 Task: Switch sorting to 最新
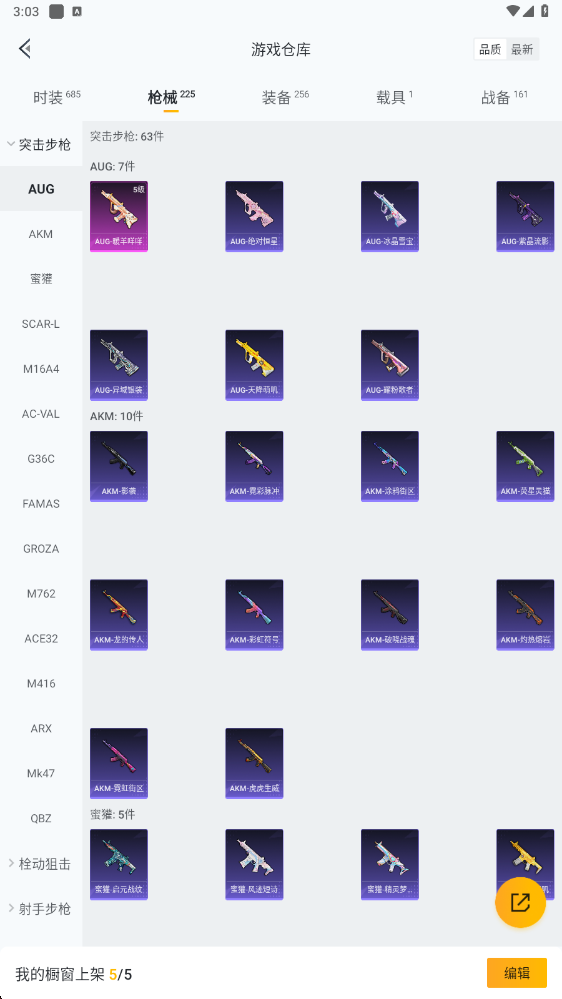pos(522,50)
